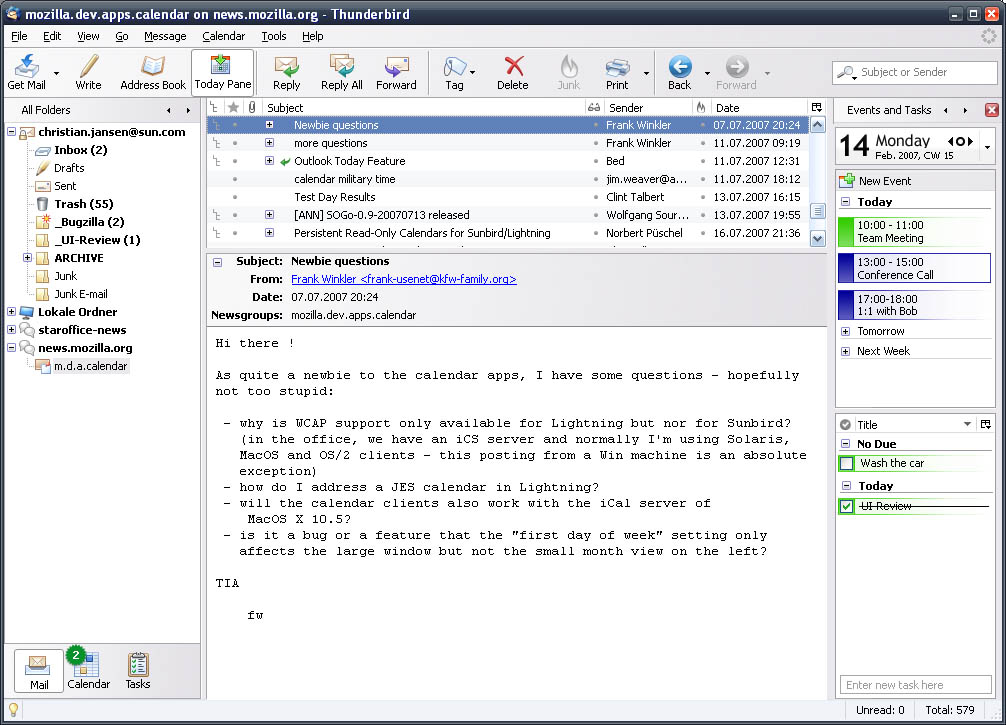Close the Events and Tasks pane
The height and width of the screenshot is (725, 1006).
coord(991,110)
